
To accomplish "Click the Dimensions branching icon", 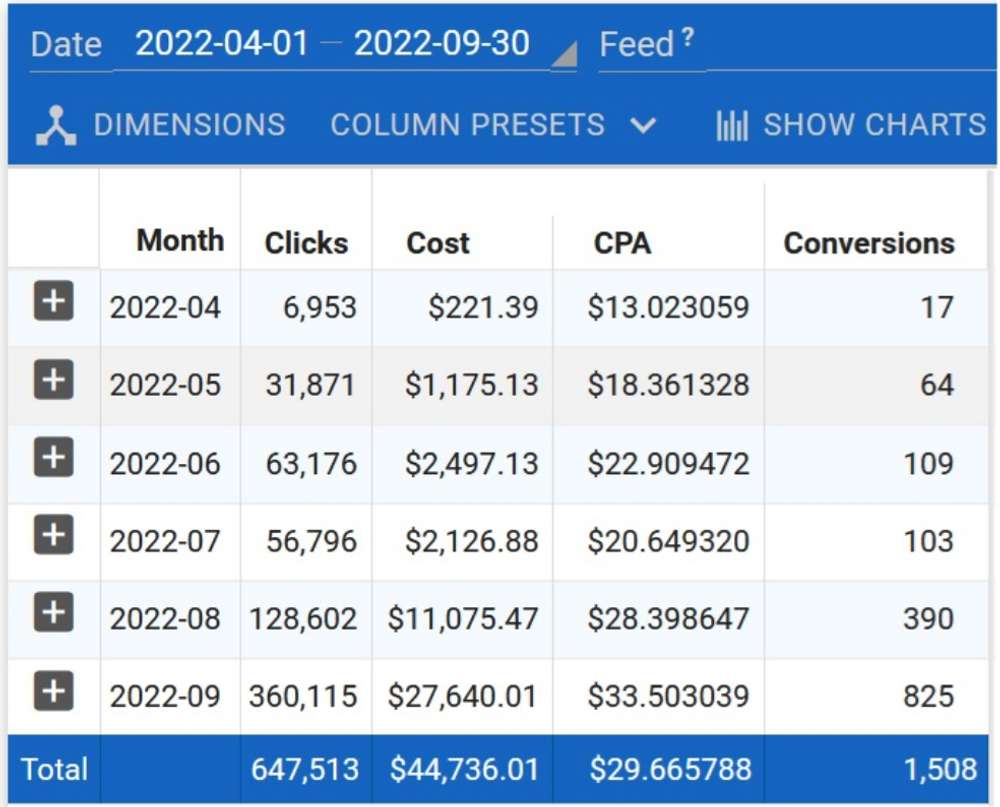I will [55, 124].
